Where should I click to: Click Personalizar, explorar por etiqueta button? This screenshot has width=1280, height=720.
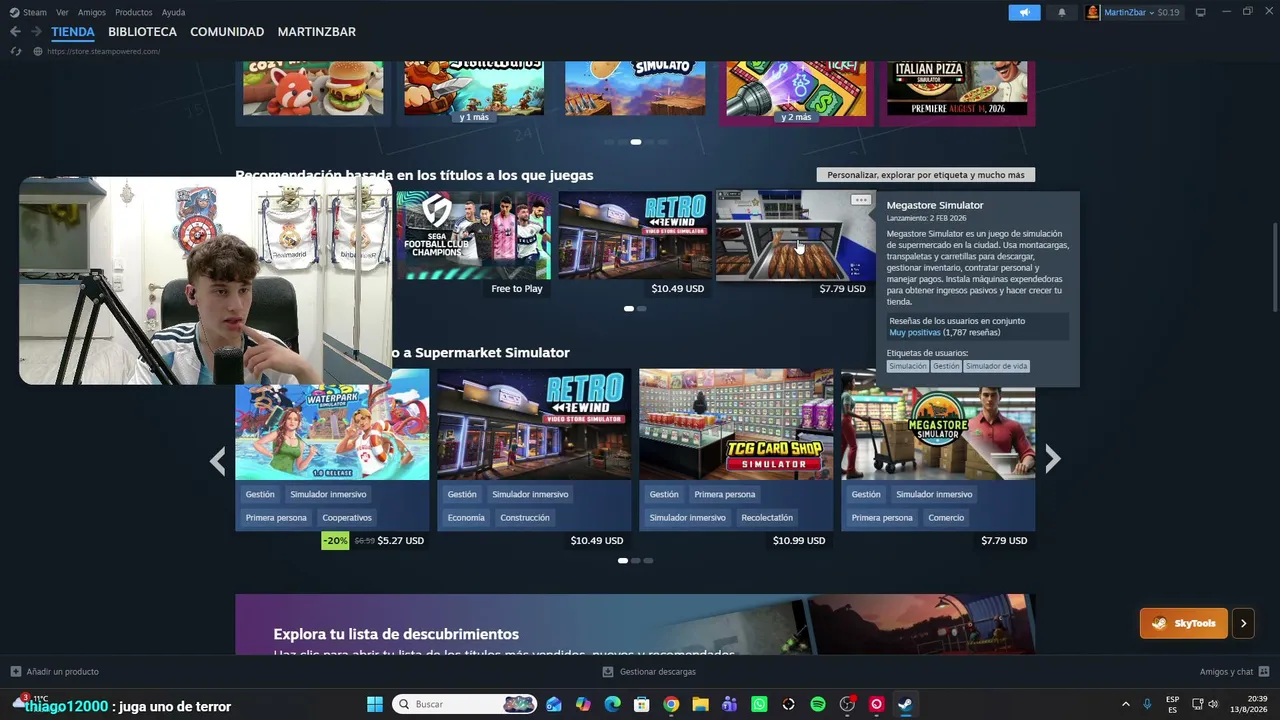(926, 175)
